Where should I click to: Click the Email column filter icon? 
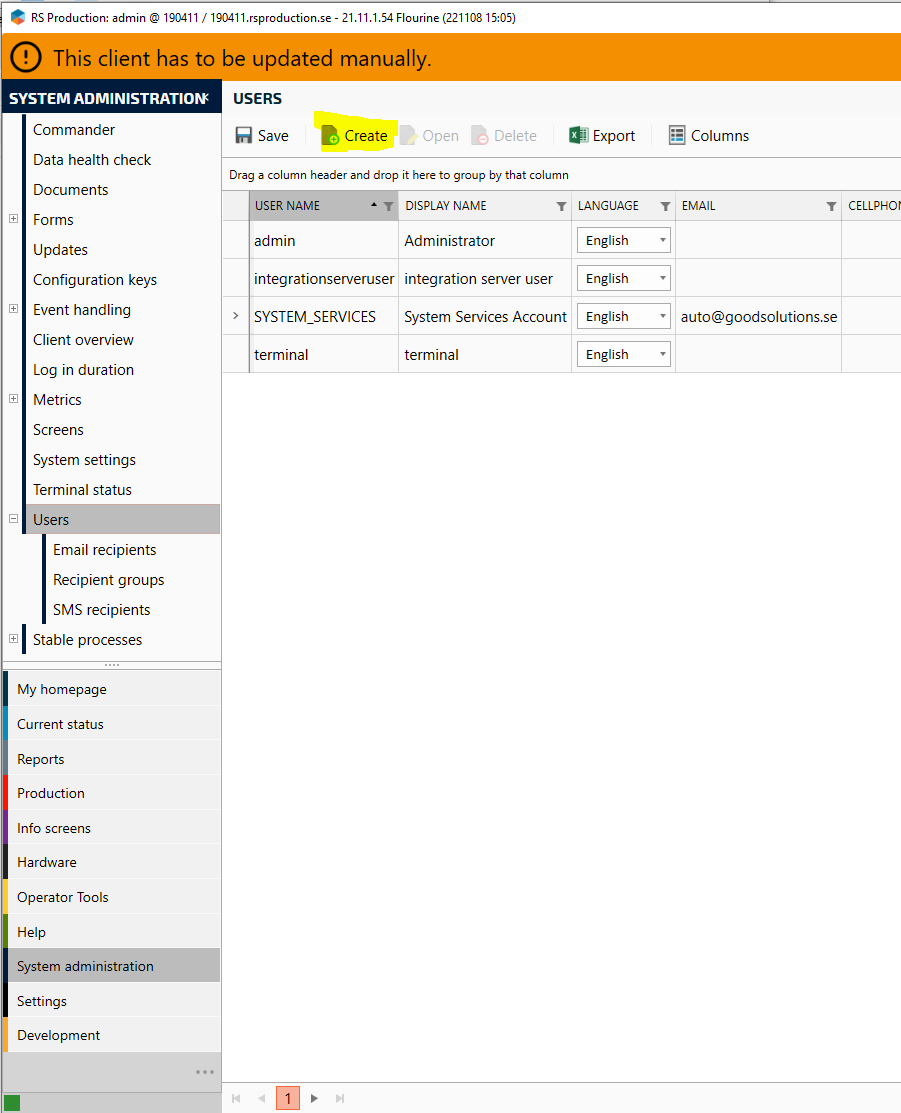(x=831, y=206)
